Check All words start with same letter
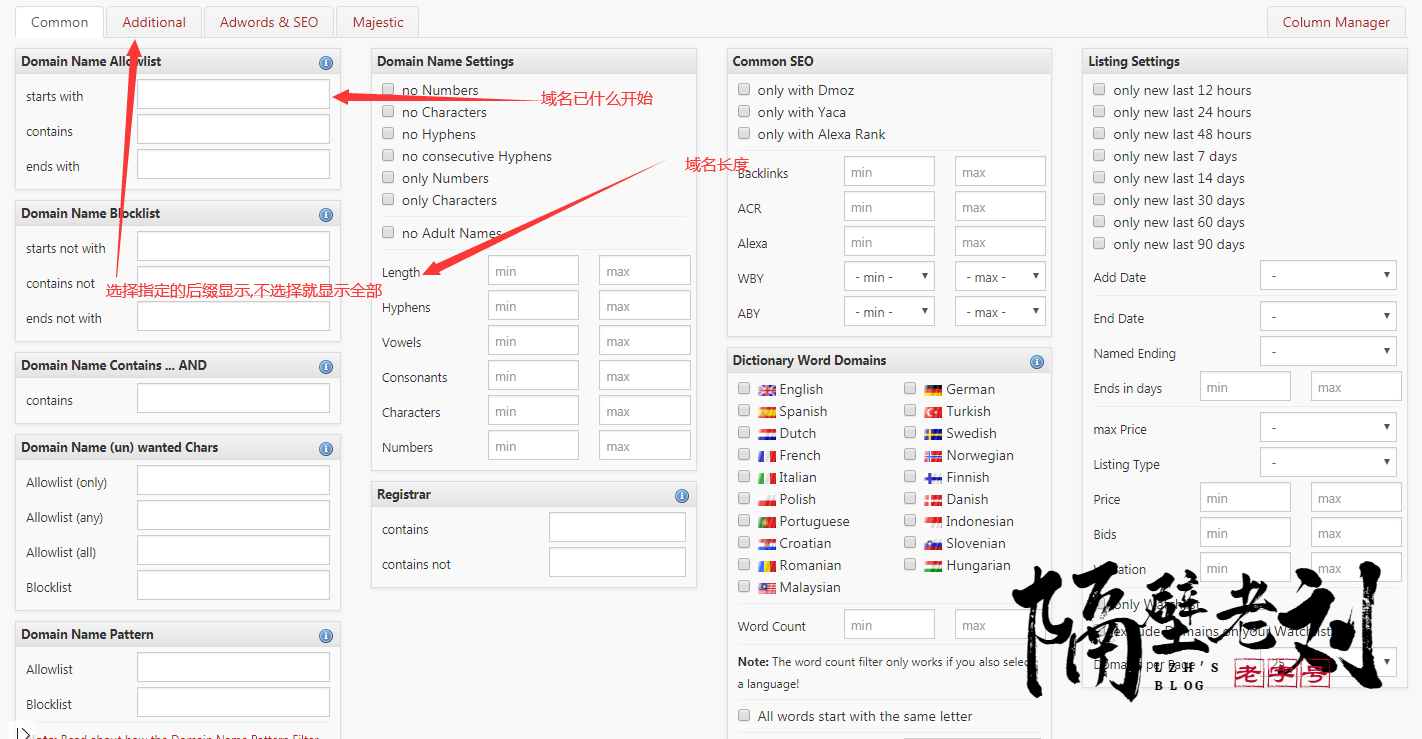The height and width of the screenshot is (739, 1422). (x=744, y=715)
